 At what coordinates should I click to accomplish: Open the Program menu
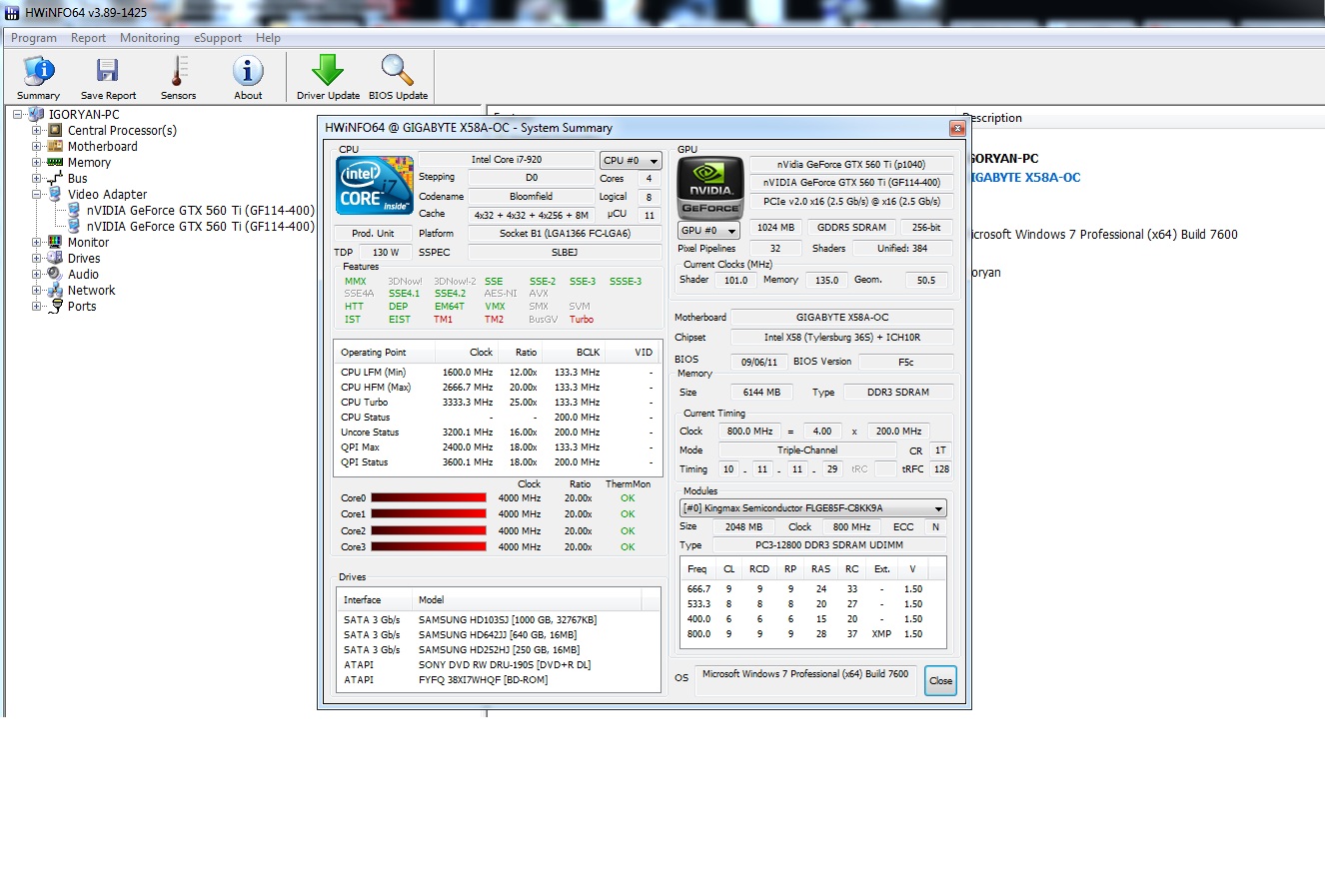[34, 38]
